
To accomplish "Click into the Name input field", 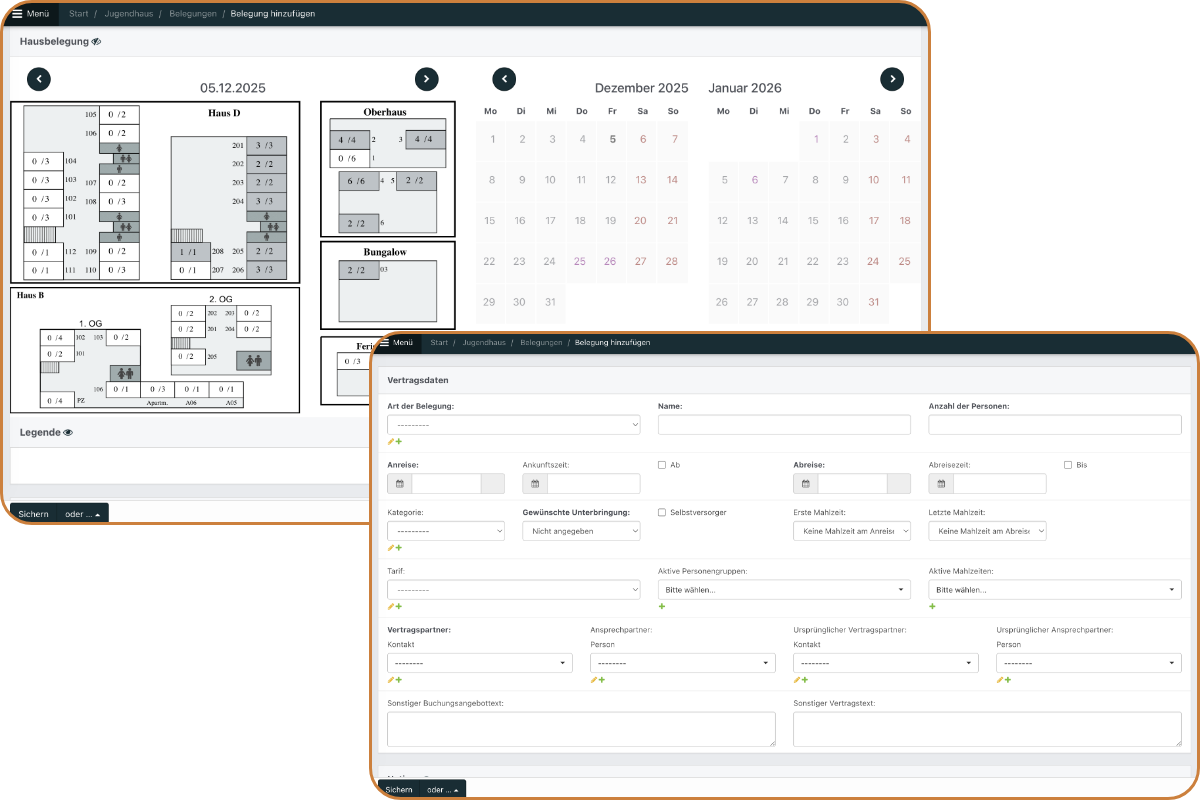I will pyautogui.click(x=784, y=425).
